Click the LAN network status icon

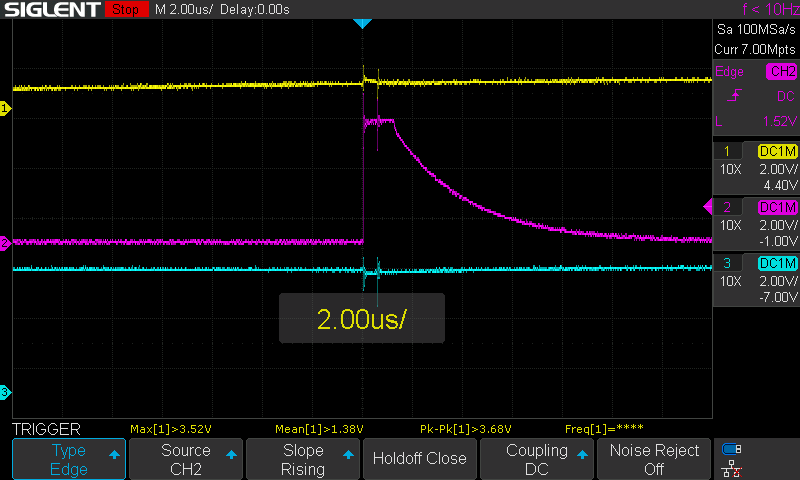[731, 469]
